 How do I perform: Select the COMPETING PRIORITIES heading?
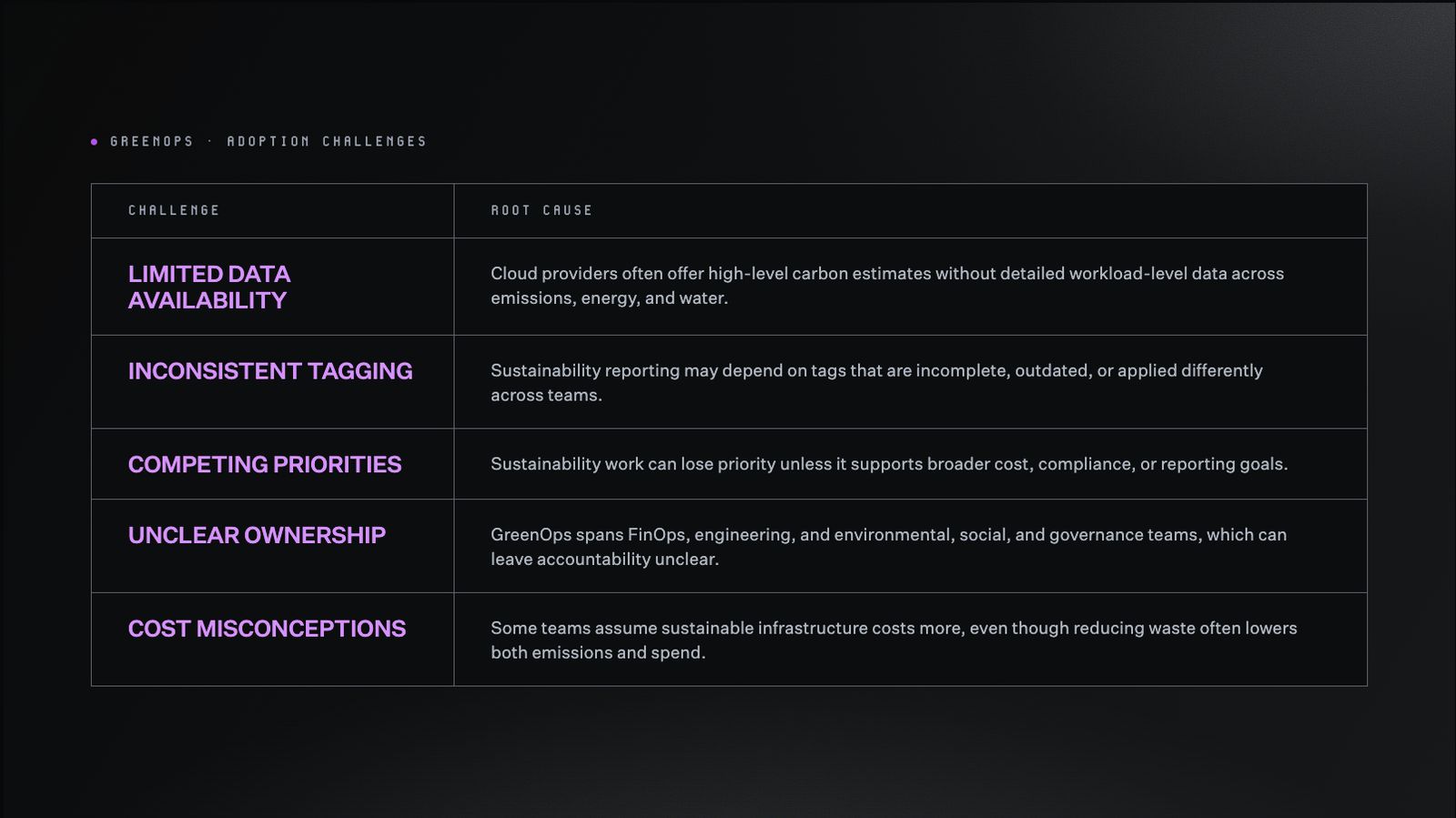point(265,464)
